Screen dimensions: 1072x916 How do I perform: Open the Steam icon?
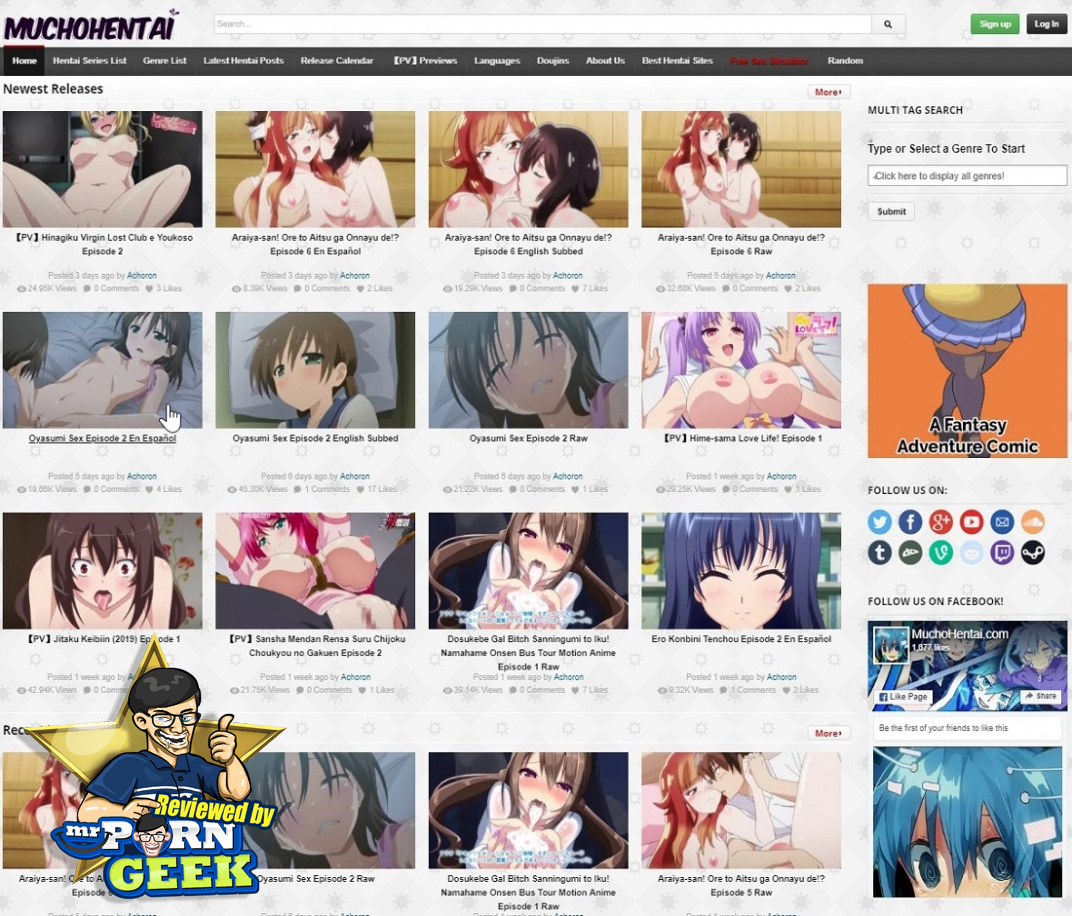[1032, 552]
